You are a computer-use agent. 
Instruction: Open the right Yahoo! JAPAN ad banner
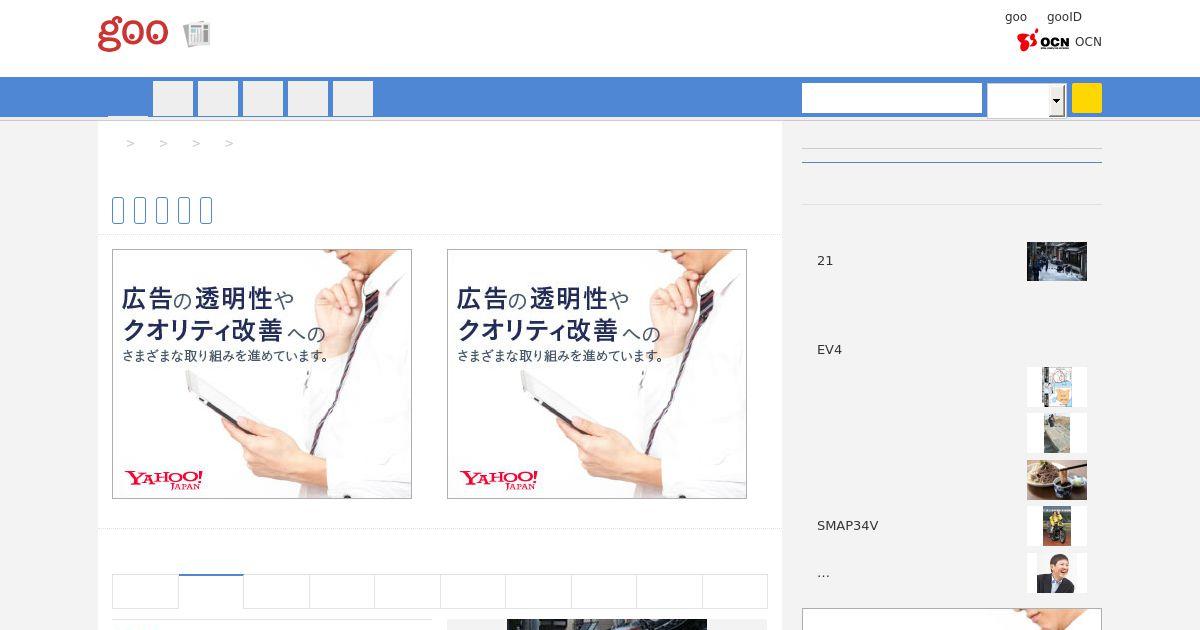597,374
